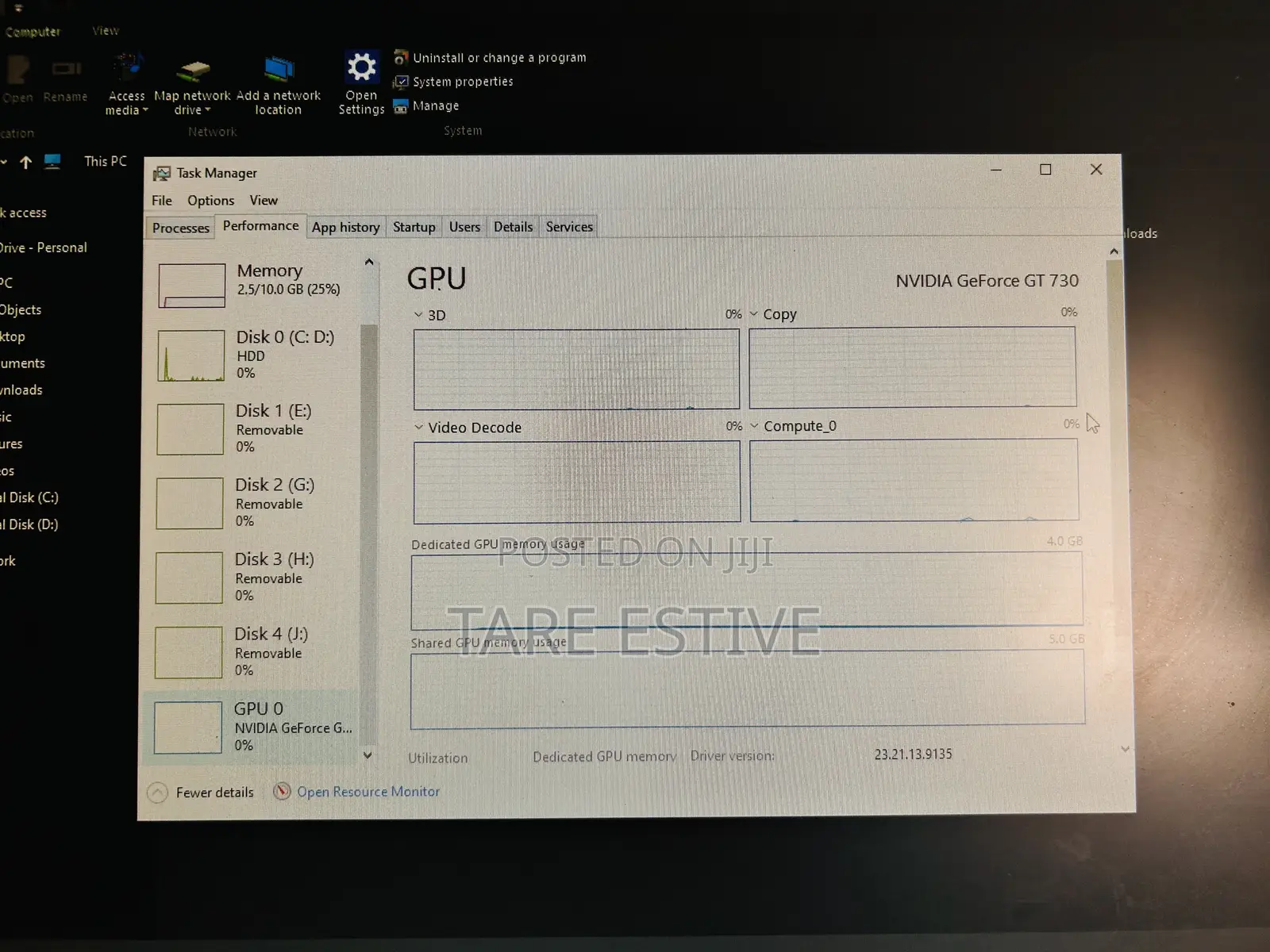Open the File menu in Task Manager

point(162,201)
